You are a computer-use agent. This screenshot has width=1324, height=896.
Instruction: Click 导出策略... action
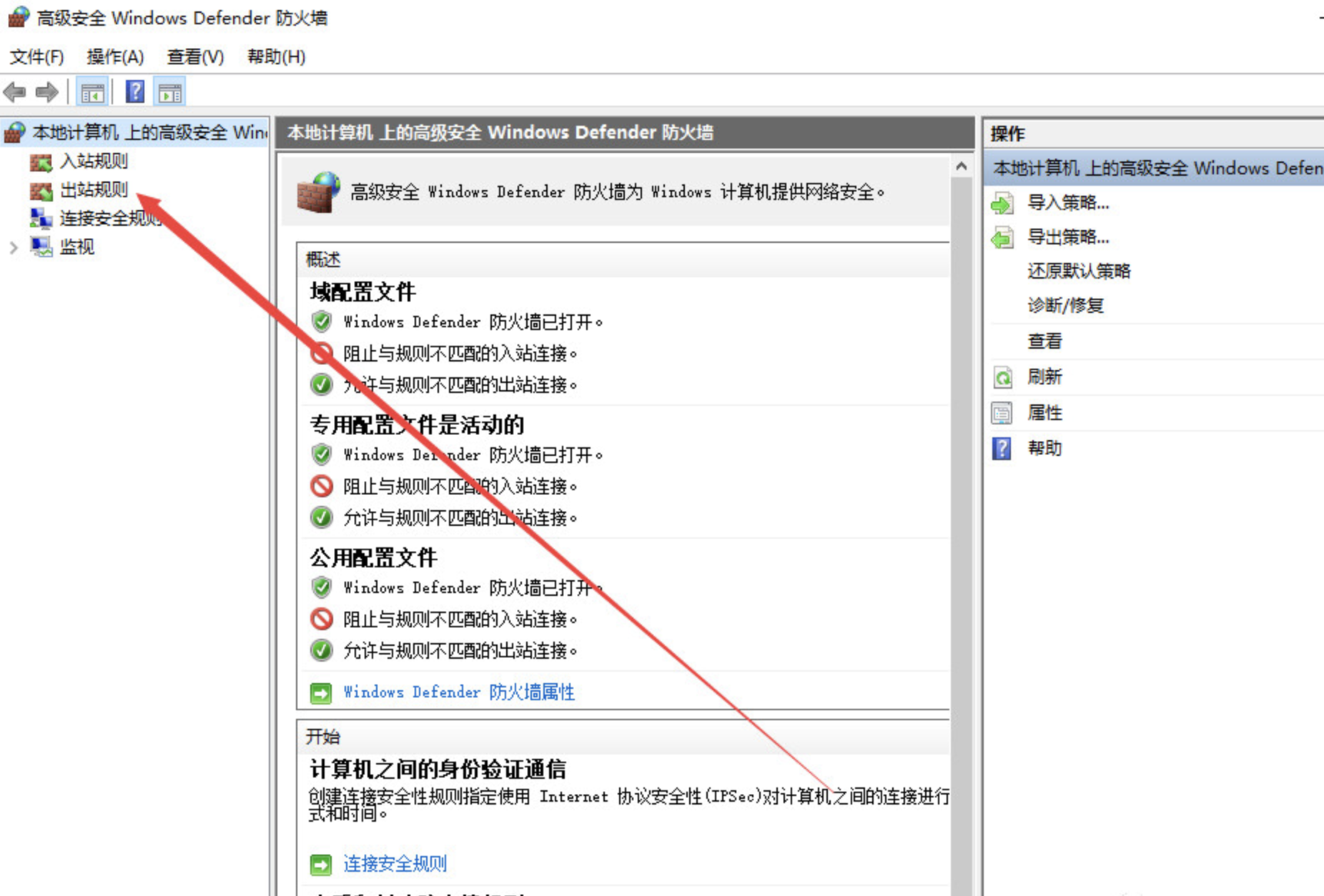coord(1068,237)
